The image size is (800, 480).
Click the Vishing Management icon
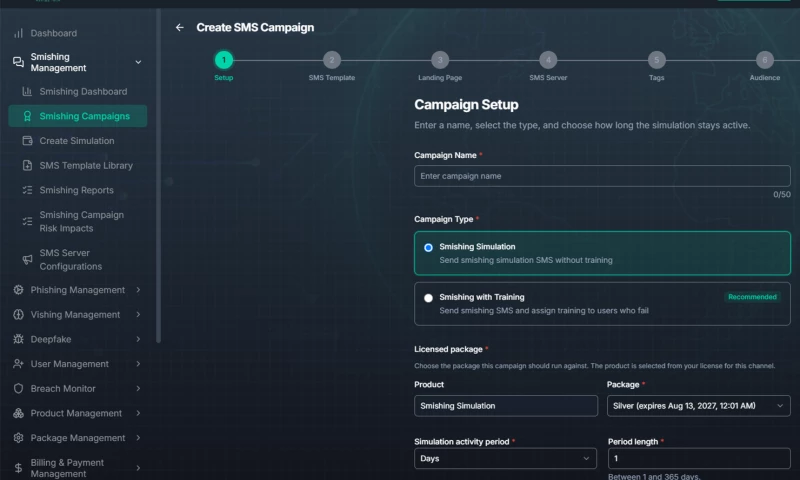click(x=18, y=315)
